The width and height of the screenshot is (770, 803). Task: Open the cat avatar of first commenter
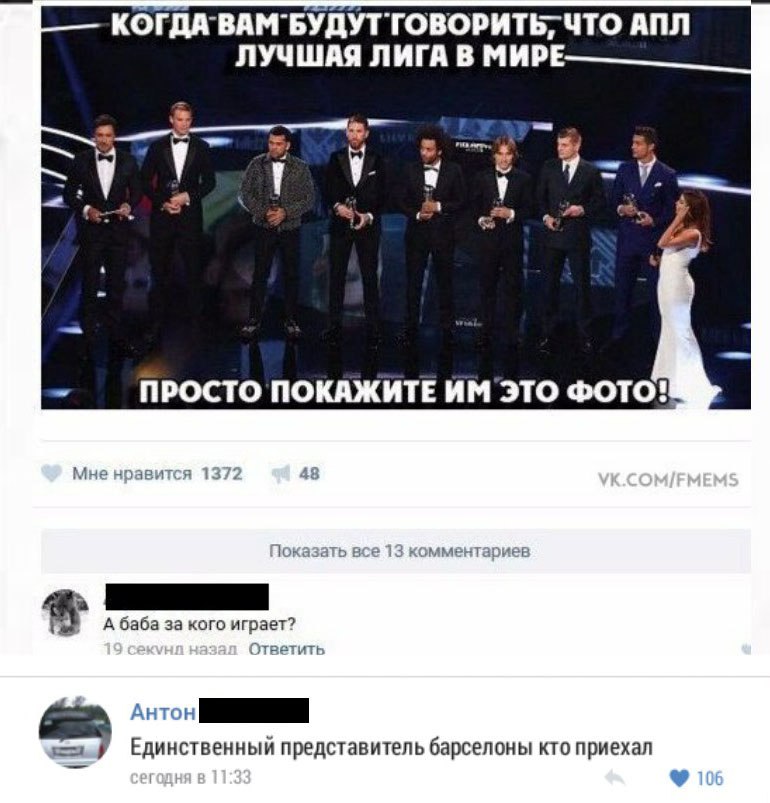65,613
